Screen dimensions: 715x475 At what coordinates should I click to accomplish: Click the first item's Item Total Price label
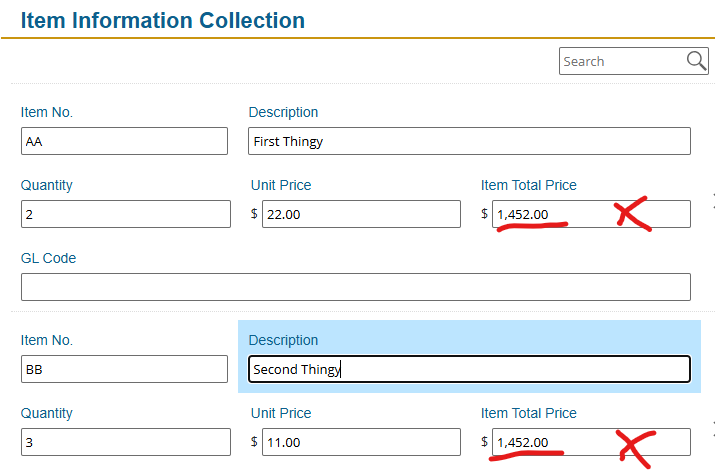[x=528, y=185]
